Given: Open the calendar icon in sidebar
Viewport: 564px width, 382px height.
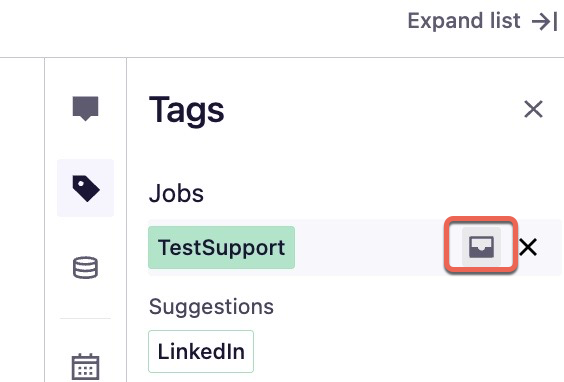Looking at the screenshot, I should [85, 367].
